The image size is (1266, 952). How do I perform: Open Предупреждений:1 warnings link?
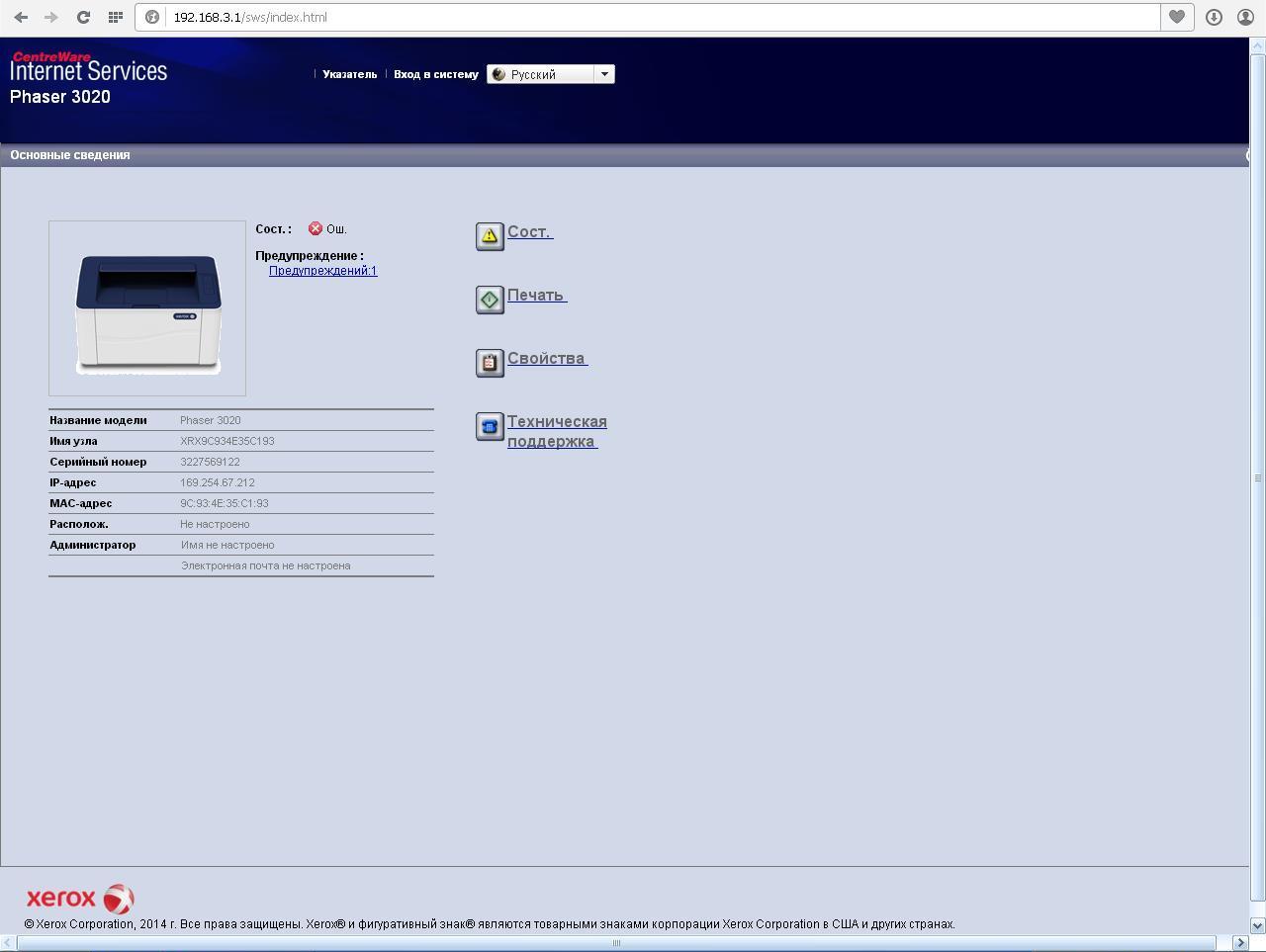tap(322, 270)
